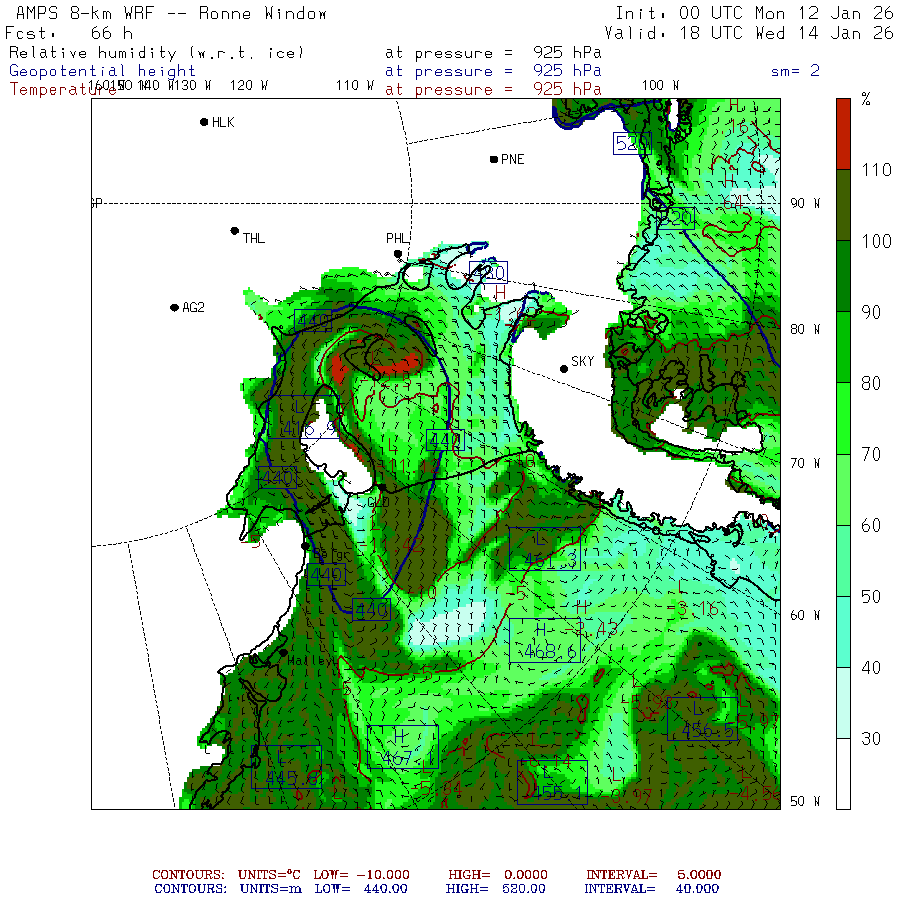Click the pale 30–40% color bar segment
This screenshot has width=900, height=900.
click(843, 703)
